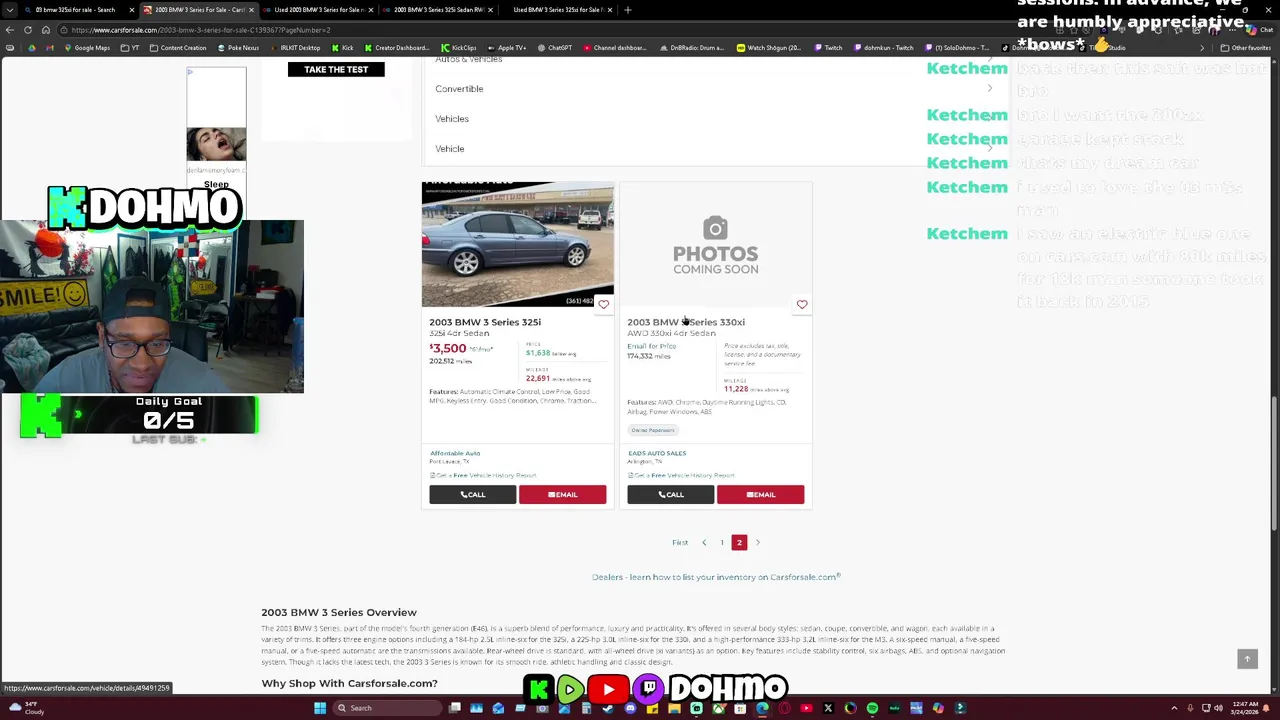Open Hulu from the taskbar
The image size is (1280, 720).
pos(894,708)
